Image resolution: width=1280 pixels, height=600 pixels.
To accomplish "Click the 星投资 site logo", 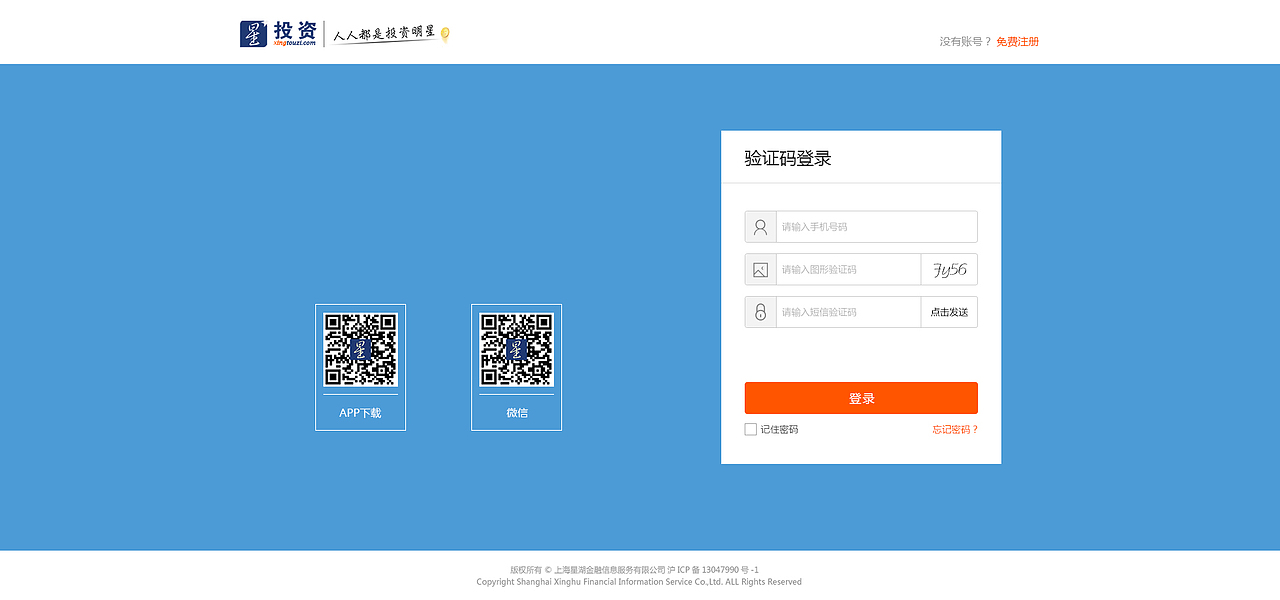I will [273, 31].
